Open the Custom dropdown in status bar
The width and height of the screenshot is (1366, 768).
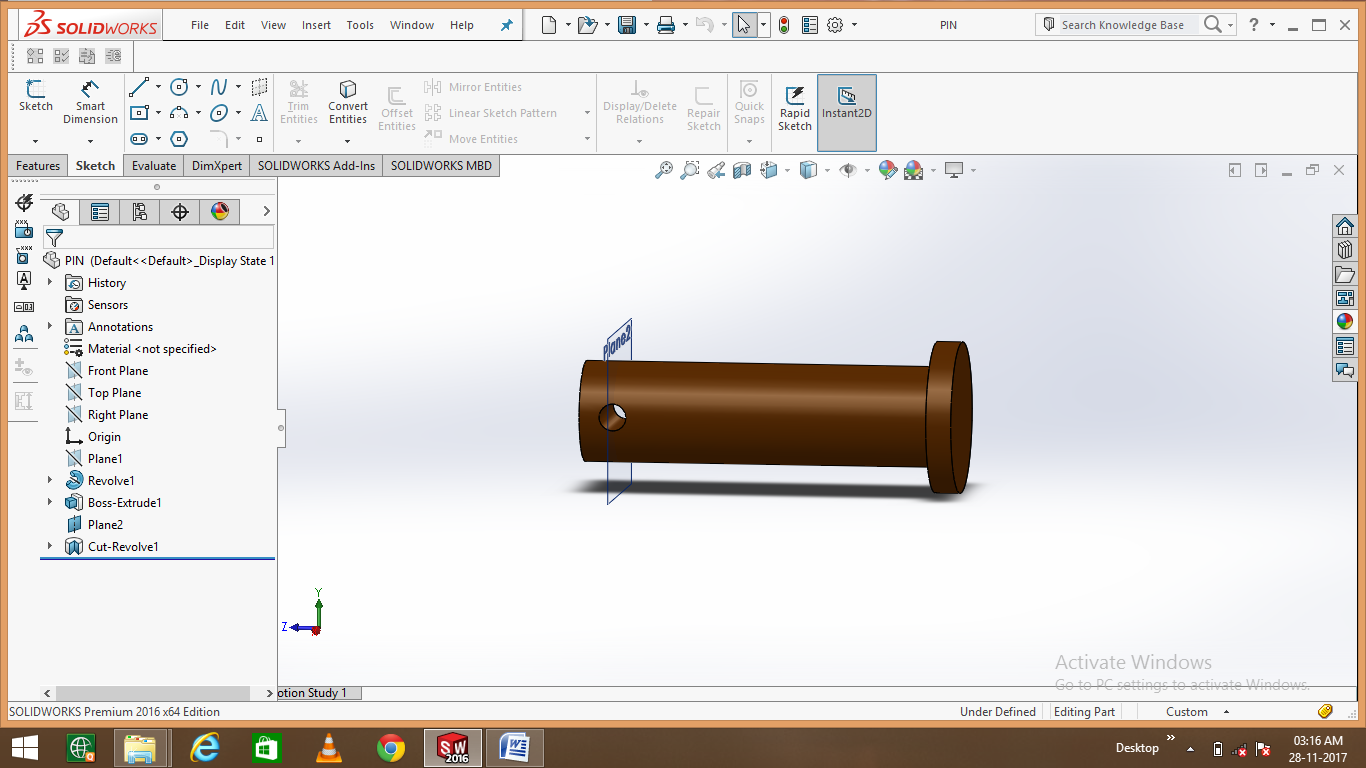(1226, 711)
